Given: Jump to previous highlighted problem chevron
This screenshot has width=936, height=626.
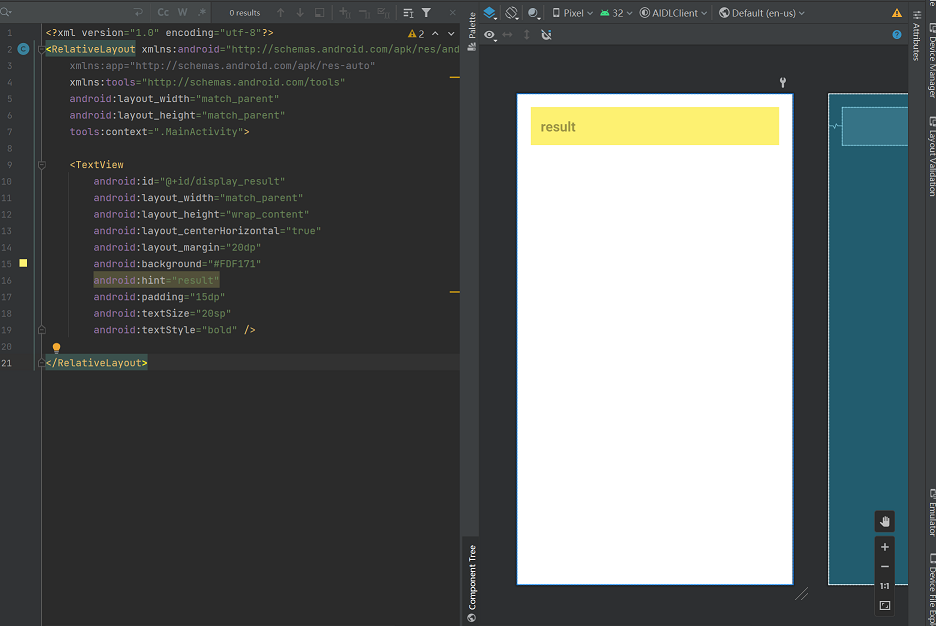Looking at the screenshot, I should pos(435,34).
